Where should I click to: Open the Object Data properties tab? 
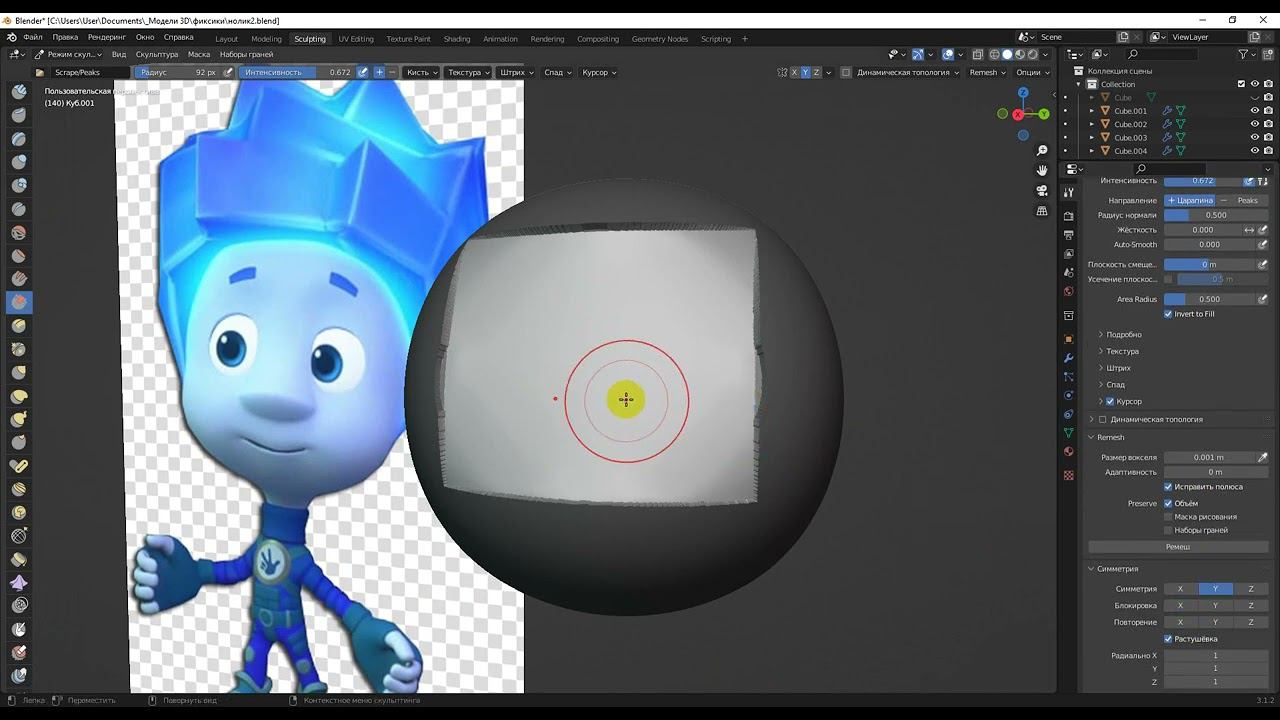click(x=1069, y=433)
